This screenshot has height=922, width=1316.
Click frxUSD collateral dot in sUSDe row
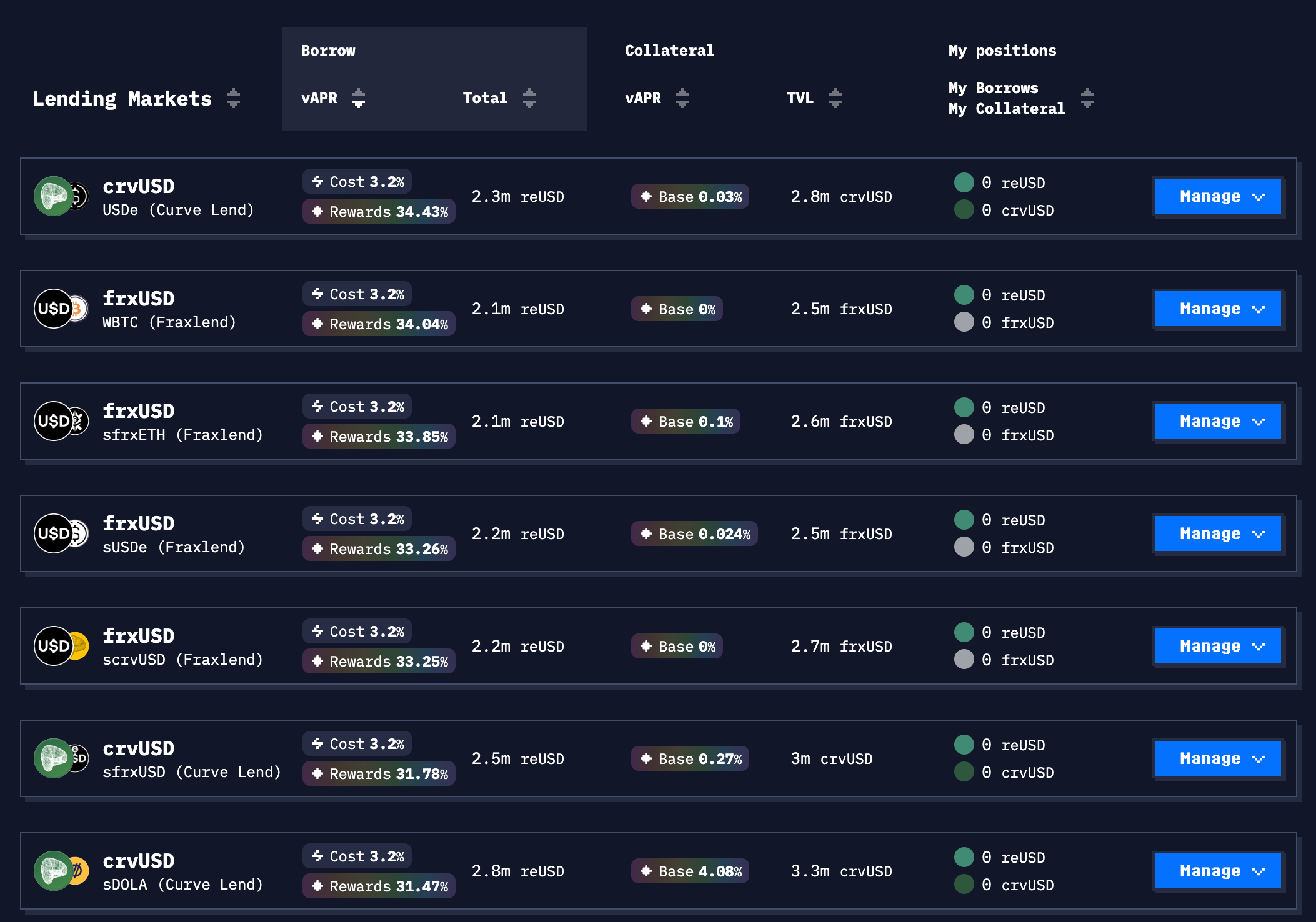[x=964, y=547]
